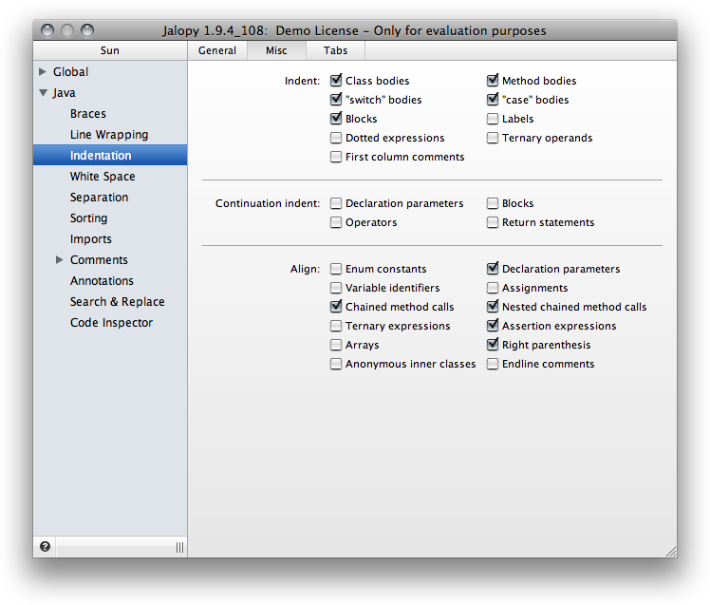Viewport: 710px width, 605px height.
Task: Enable Continuation indent Operators
Action: tap(336, 222)
